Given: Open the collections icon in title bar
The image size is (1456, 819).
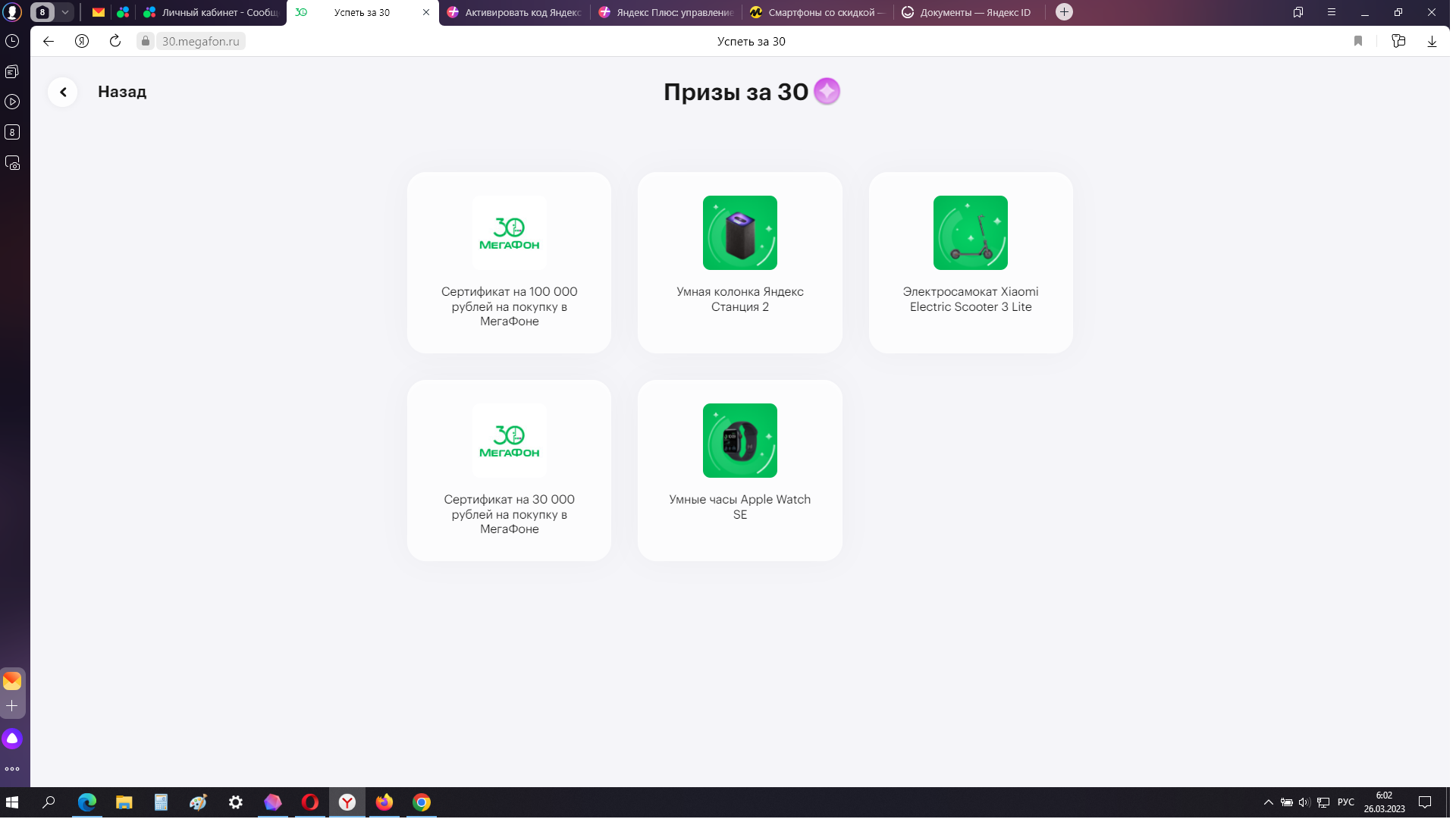Looking at the screenshot, I should (1298, 12).
